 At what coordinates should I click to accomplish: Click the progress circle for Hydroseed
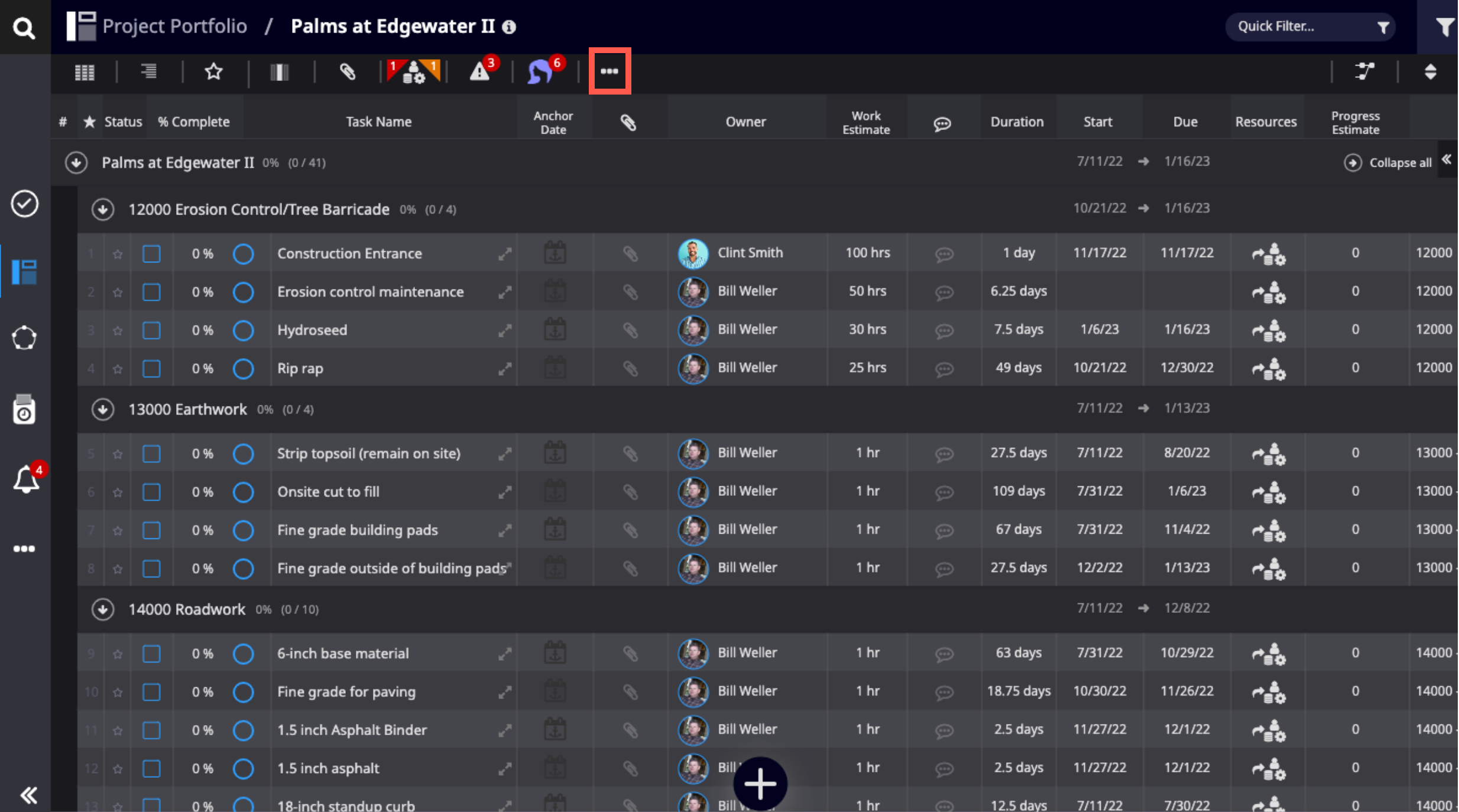pyautogui.click(x=243, y=330)
